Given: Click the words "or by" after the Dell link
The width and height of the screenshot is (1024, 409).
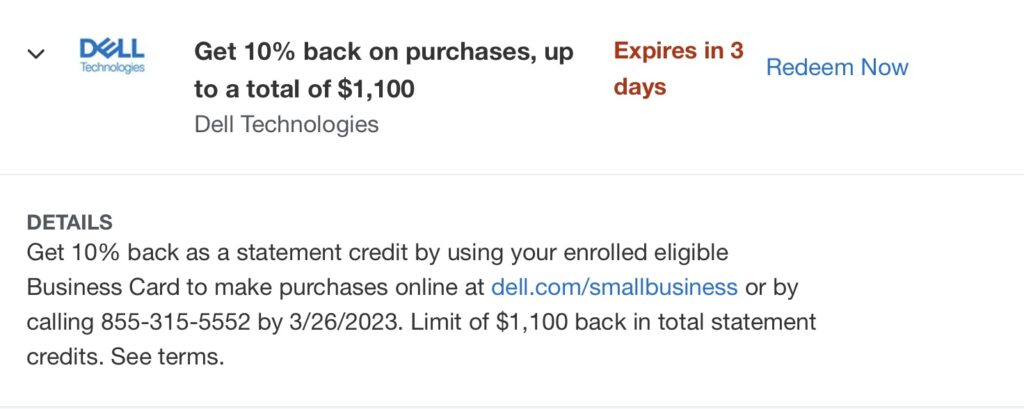Looking at the screenshot, I should coord(771,287).
